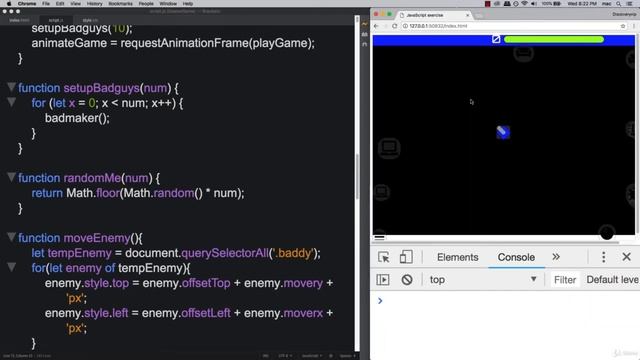Image resolution: width=640 pixels, height=360 pixels.
Task: Open Chrome's three-dot menu beside address bar
Action: coord(634,26)
